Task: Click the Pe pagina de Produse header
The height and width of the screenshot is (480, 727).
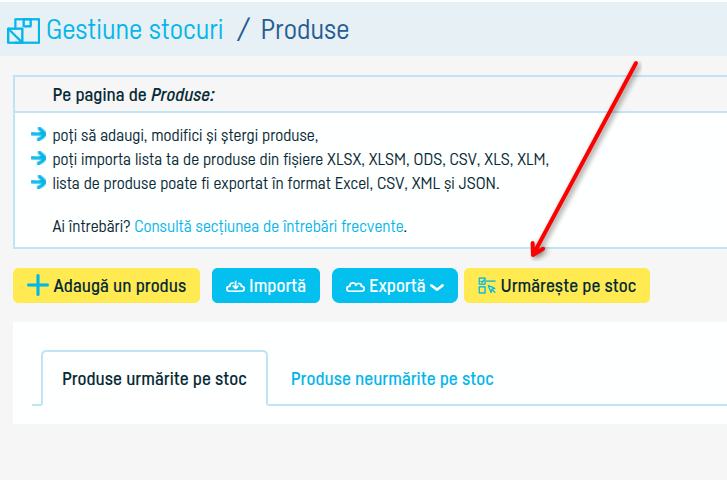Action: click(x=134, y=95)
